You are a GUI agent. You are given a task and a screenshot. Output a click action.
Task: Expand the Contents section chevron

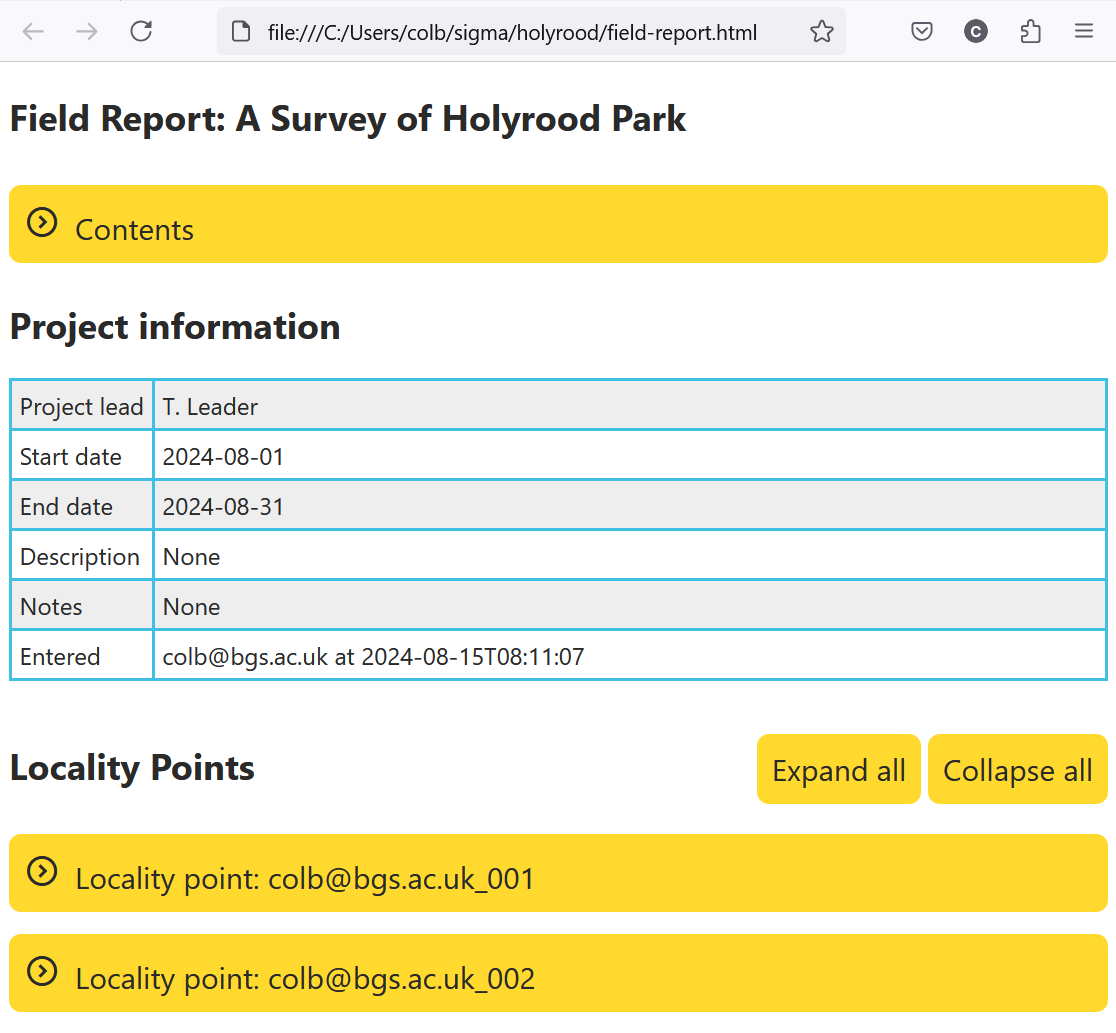point(42,222)
